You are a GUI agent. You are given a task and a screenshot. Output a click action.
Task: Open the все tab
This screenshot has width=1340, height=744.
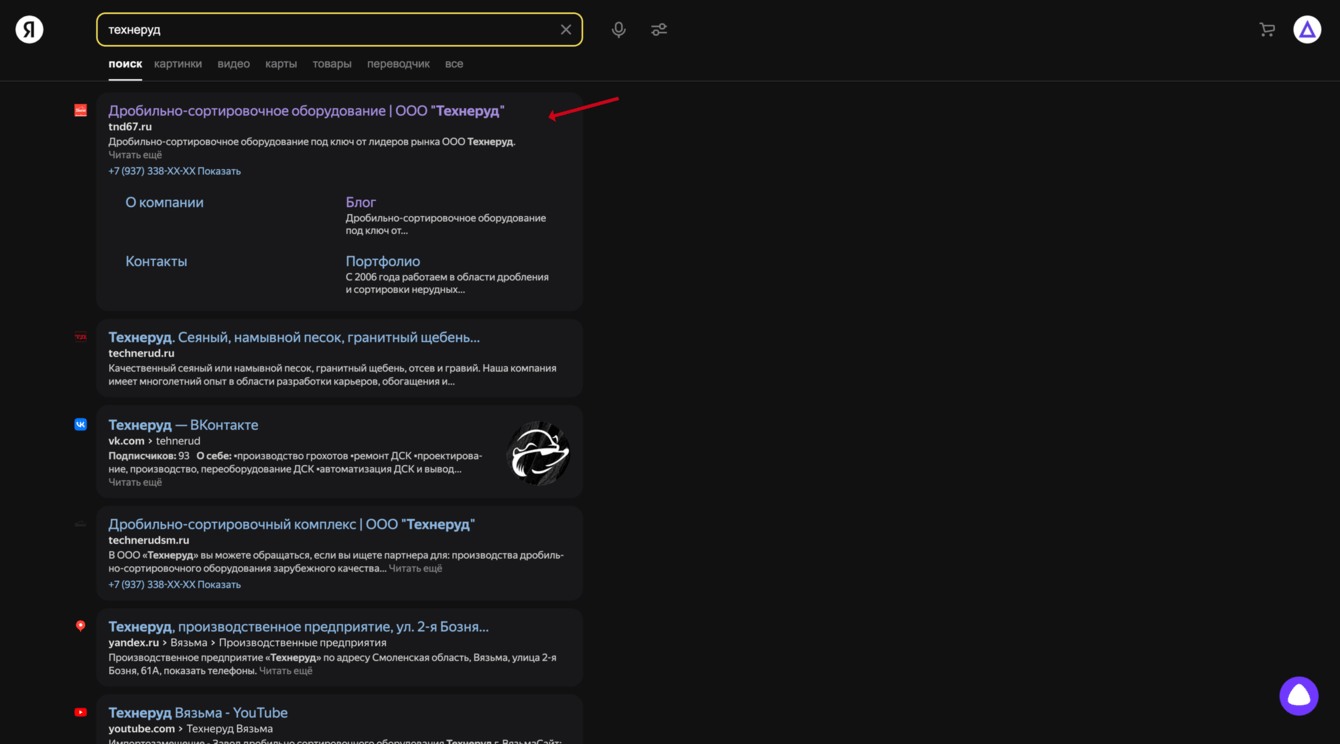point(454,64)
